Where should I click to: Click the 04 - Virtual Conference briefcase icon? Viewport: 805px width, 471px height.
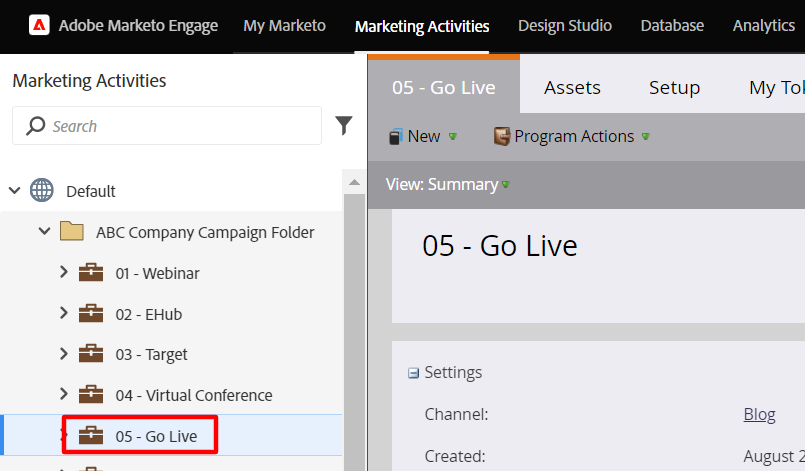pos(91,394)
